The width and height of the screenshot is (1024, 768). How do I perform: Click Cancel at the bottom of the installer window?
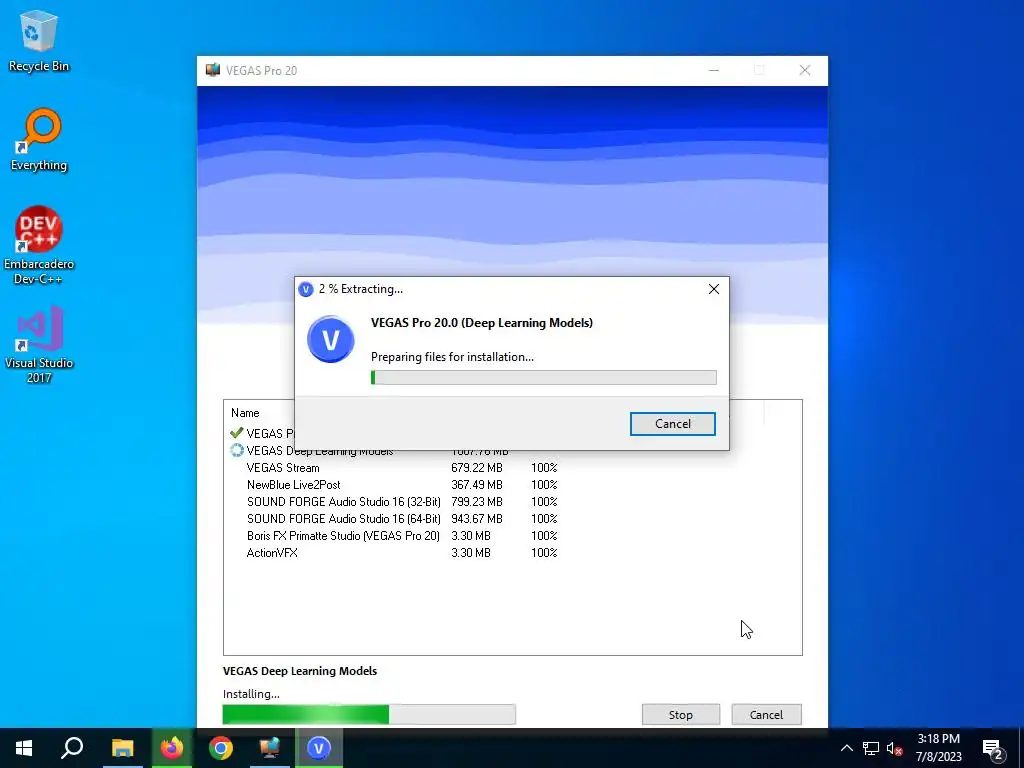(766, 714)
